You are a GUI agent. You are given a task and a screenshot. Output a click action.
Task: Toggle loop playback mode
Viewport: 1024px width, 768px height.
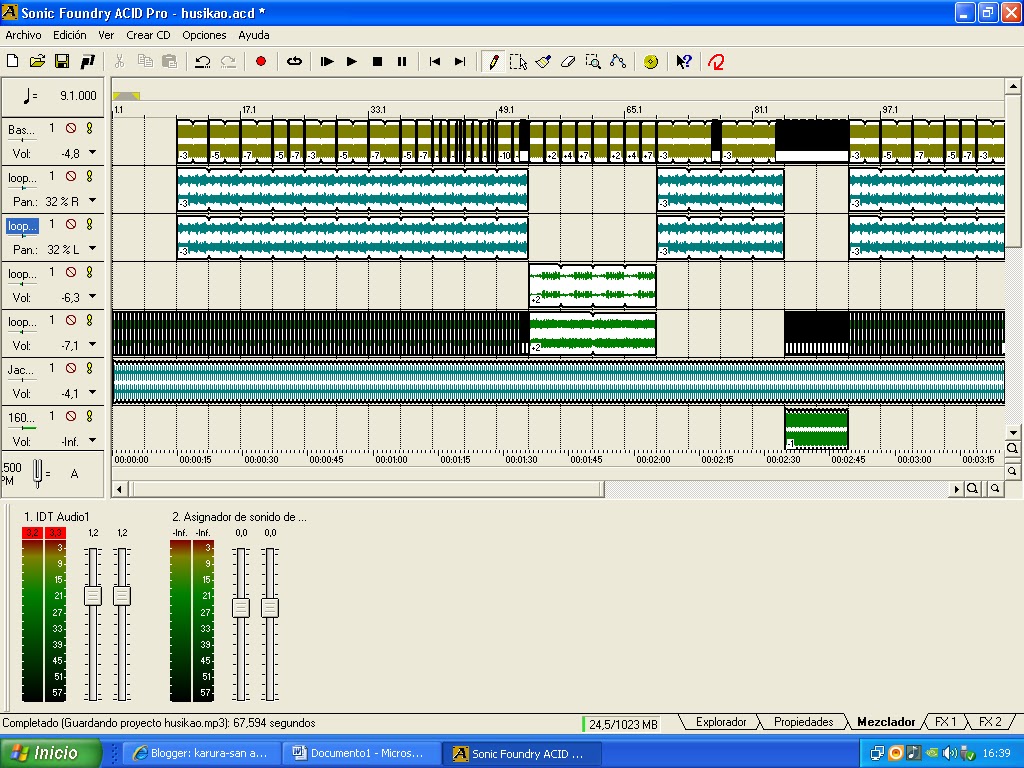coord(294,61)
